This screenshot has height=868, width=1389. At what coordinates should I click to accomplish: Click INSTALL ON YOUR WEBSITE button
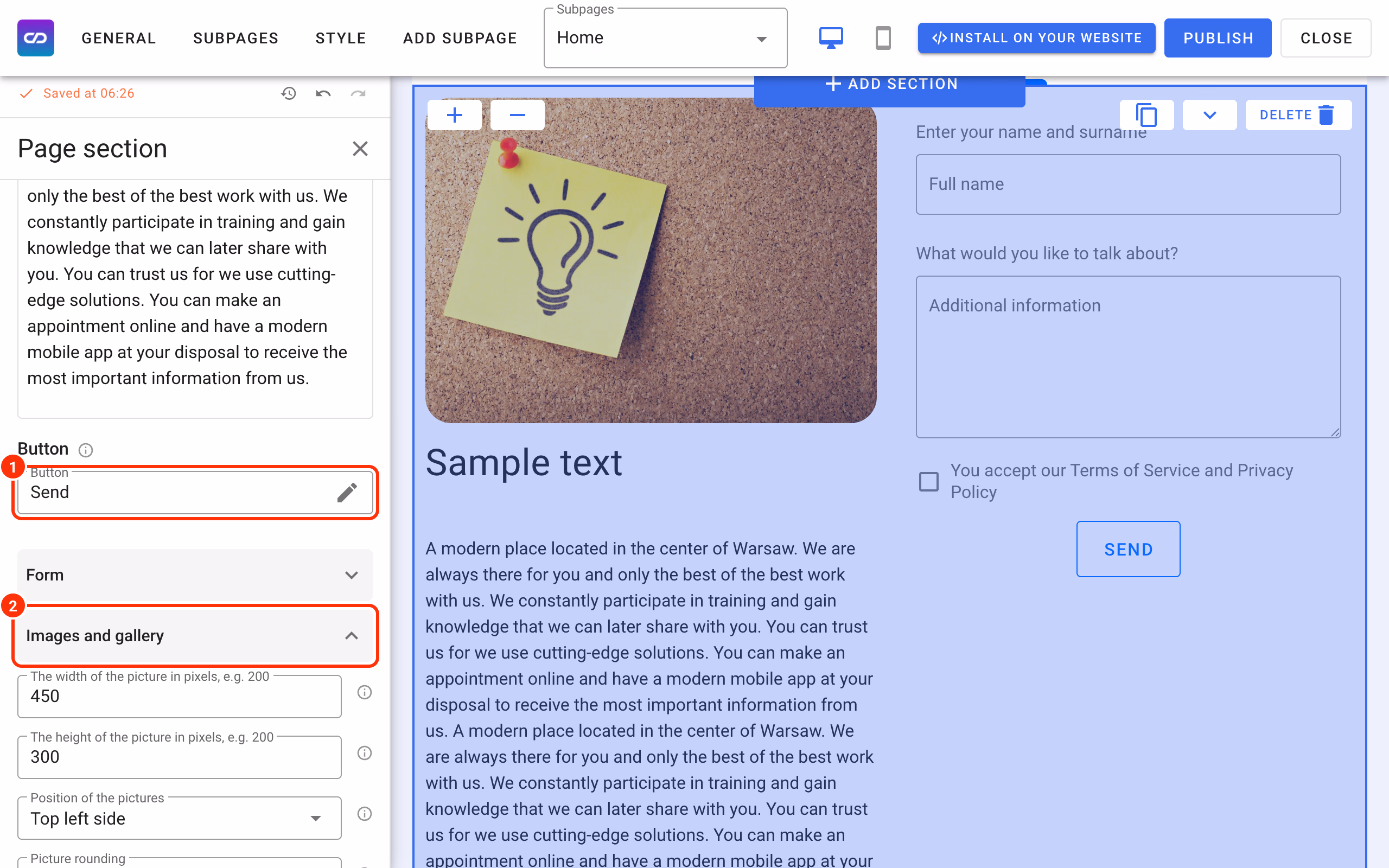tap(1036, 38)
